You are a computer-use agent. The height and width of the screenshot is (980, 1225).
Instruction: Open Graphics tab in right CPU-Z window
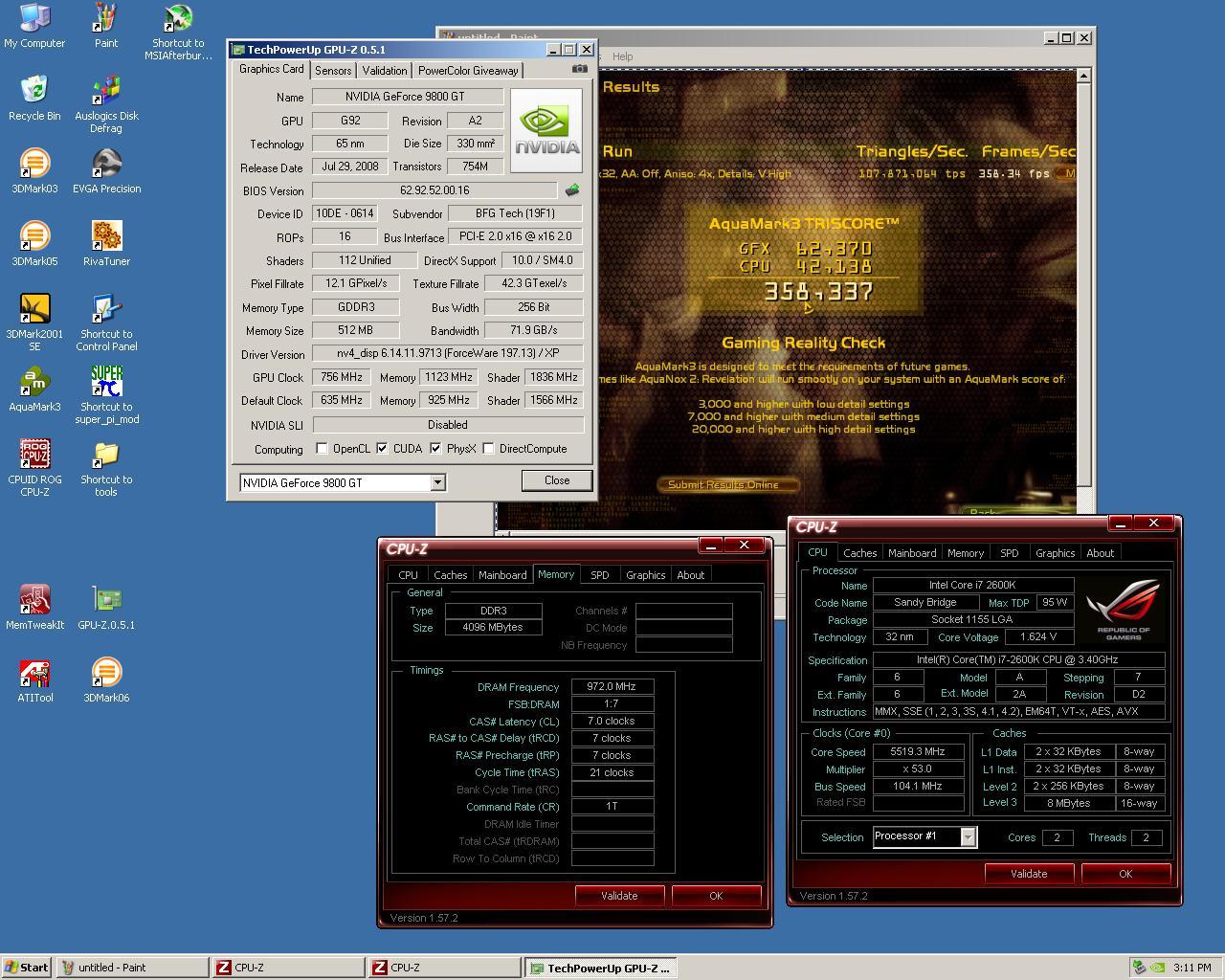pos(1055,553)
